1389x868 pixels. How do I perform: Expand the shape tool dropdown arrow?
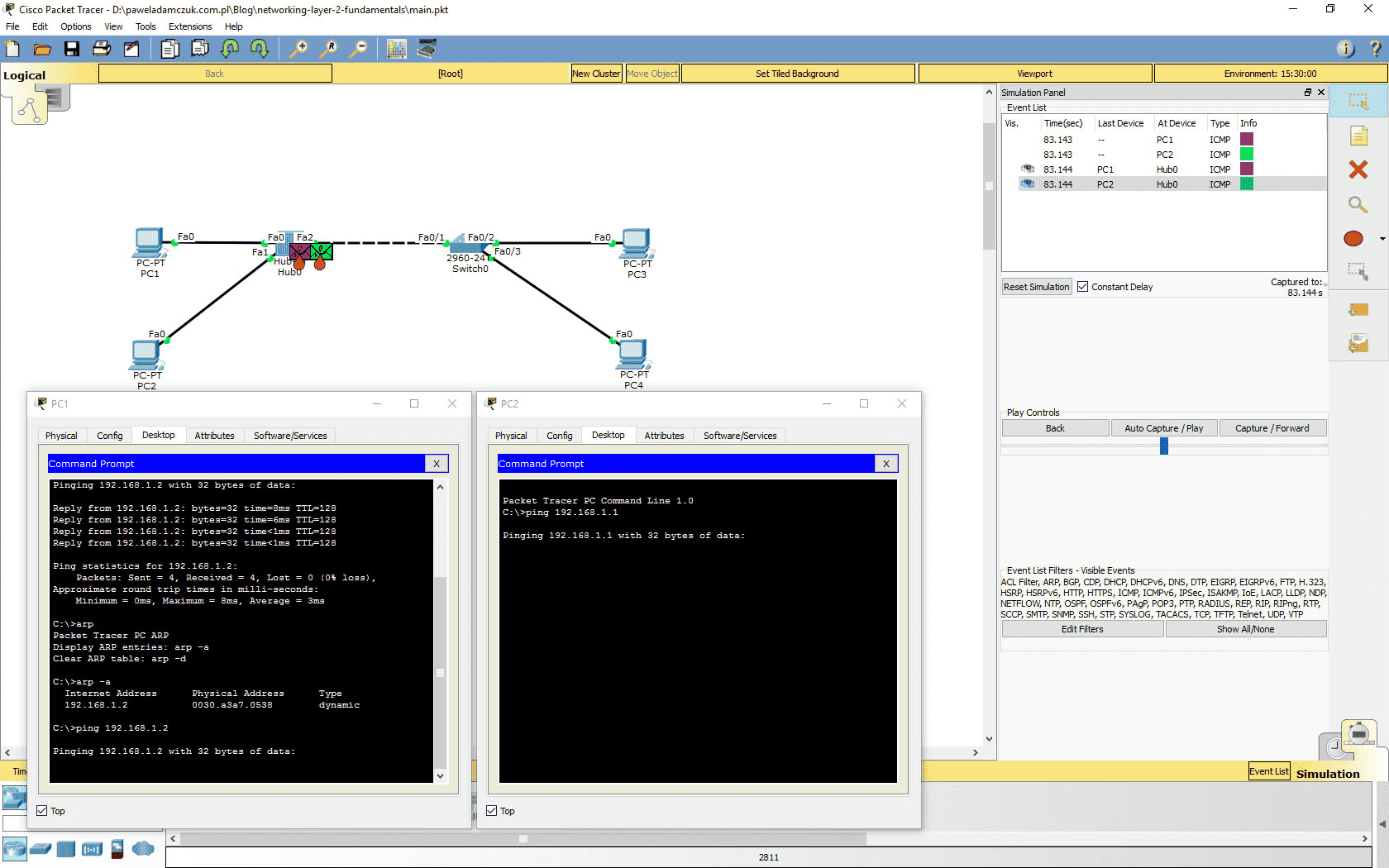[1382, 239]
